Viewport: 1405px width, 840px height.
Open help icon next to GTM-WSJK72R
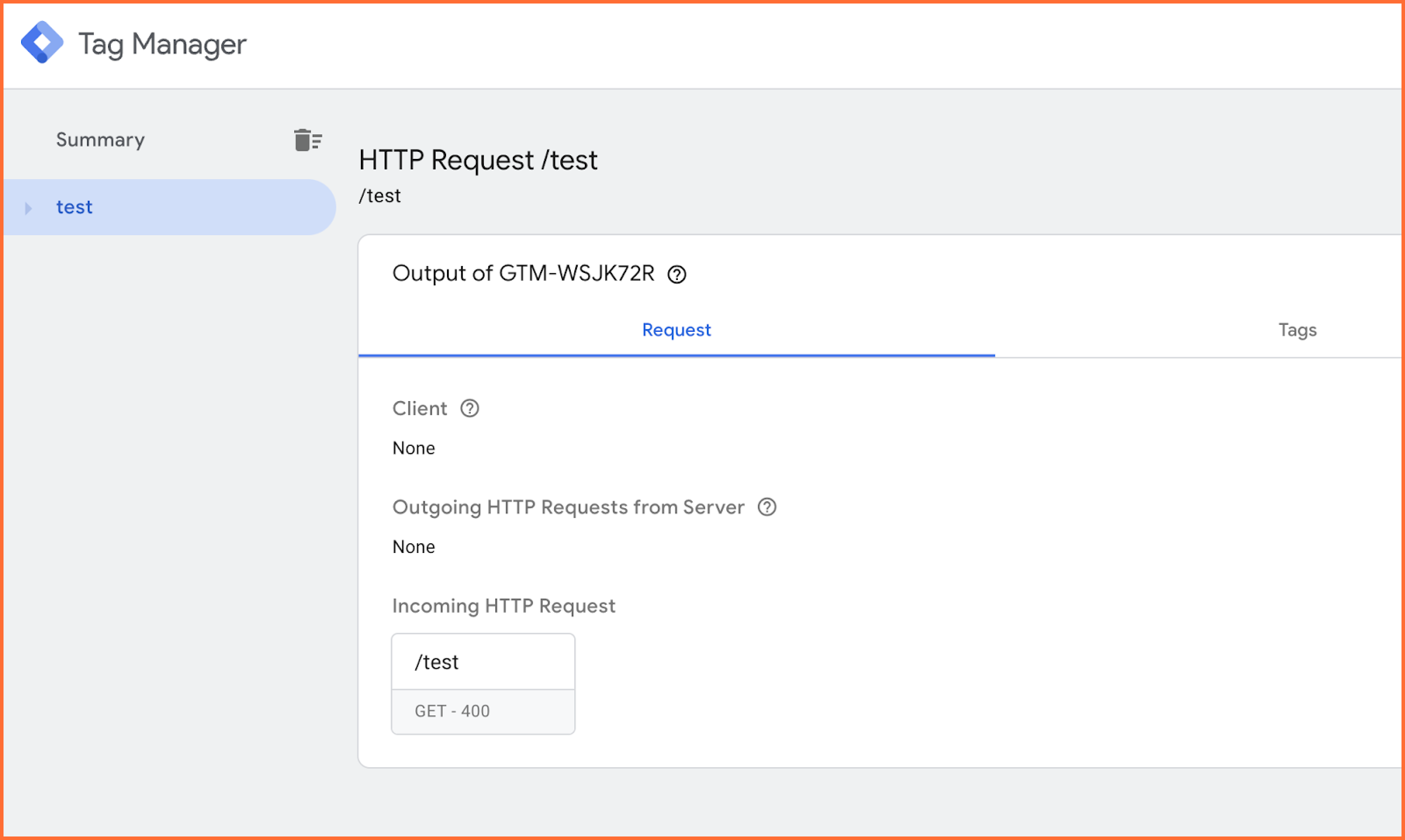(x=677, y=275)
